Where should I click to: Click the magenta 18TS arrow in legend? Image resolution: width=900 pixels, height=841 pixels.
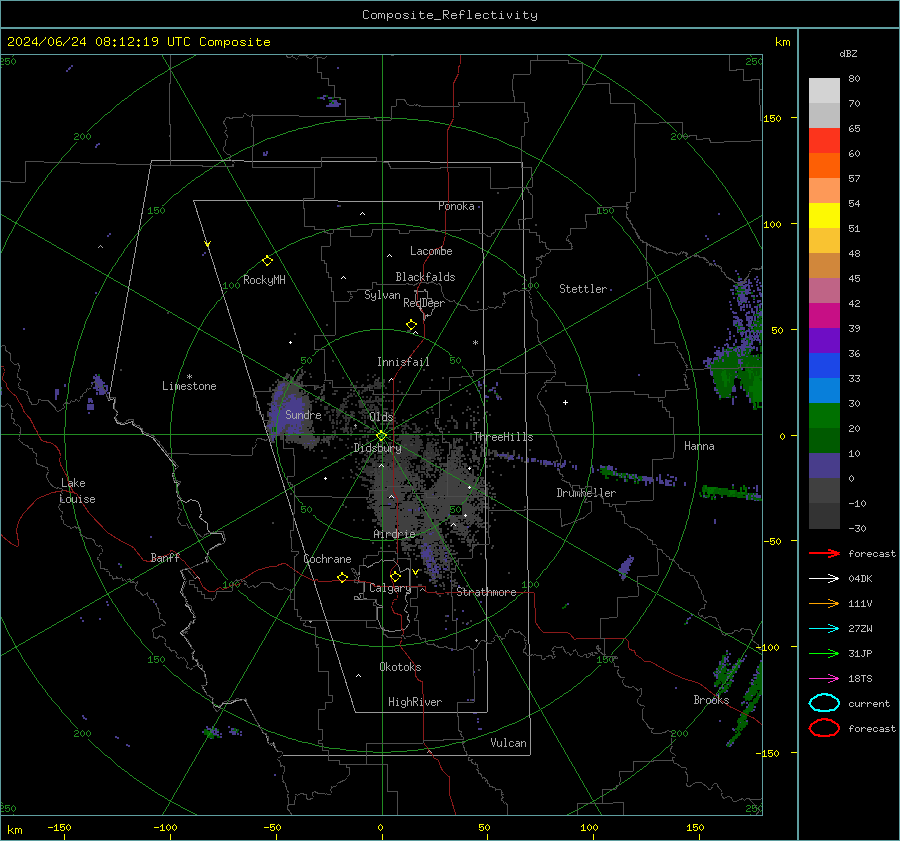click(x=824, y=679)
